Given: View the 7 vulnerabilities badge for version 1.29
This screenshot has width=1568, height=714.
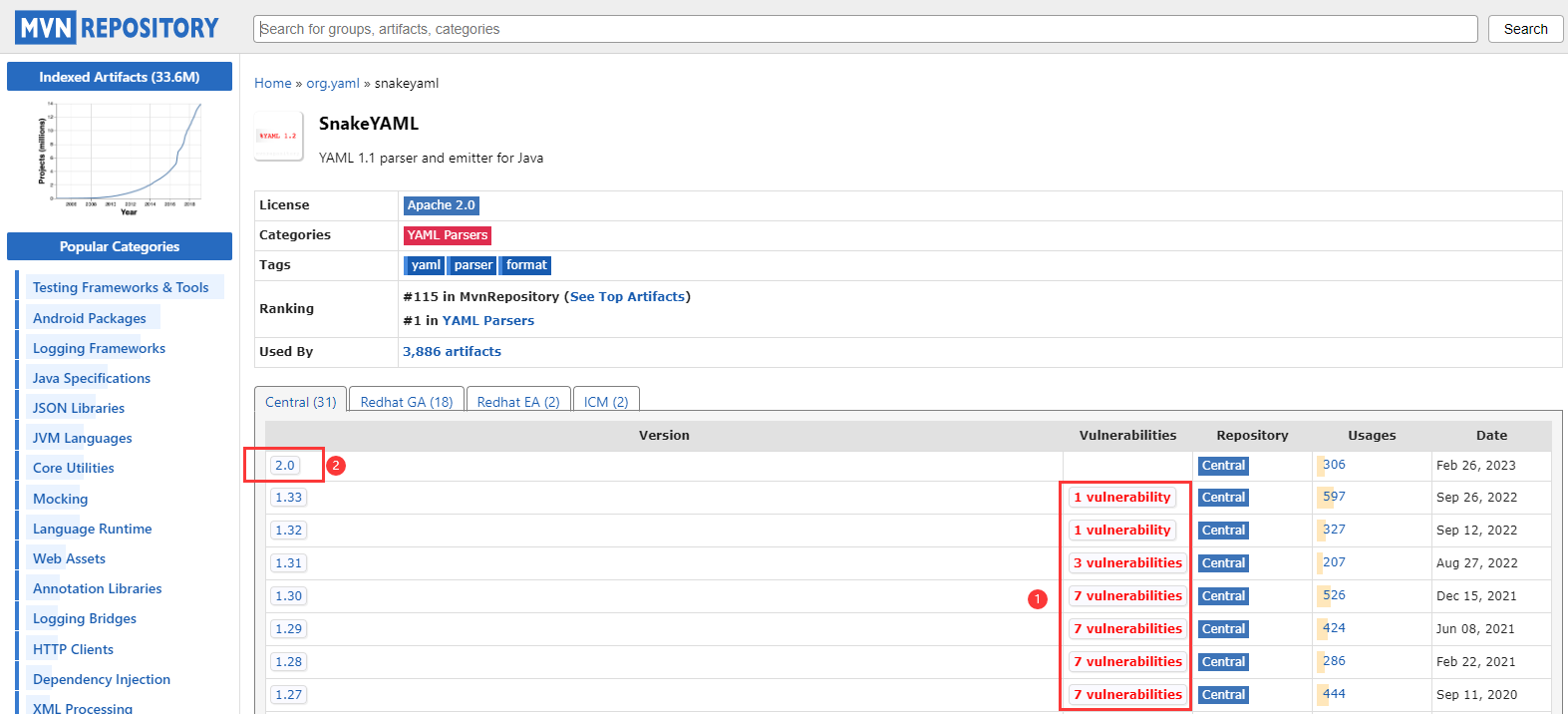Looking at the screenshot, I should pyautogui.click(x=1128, y=629).
